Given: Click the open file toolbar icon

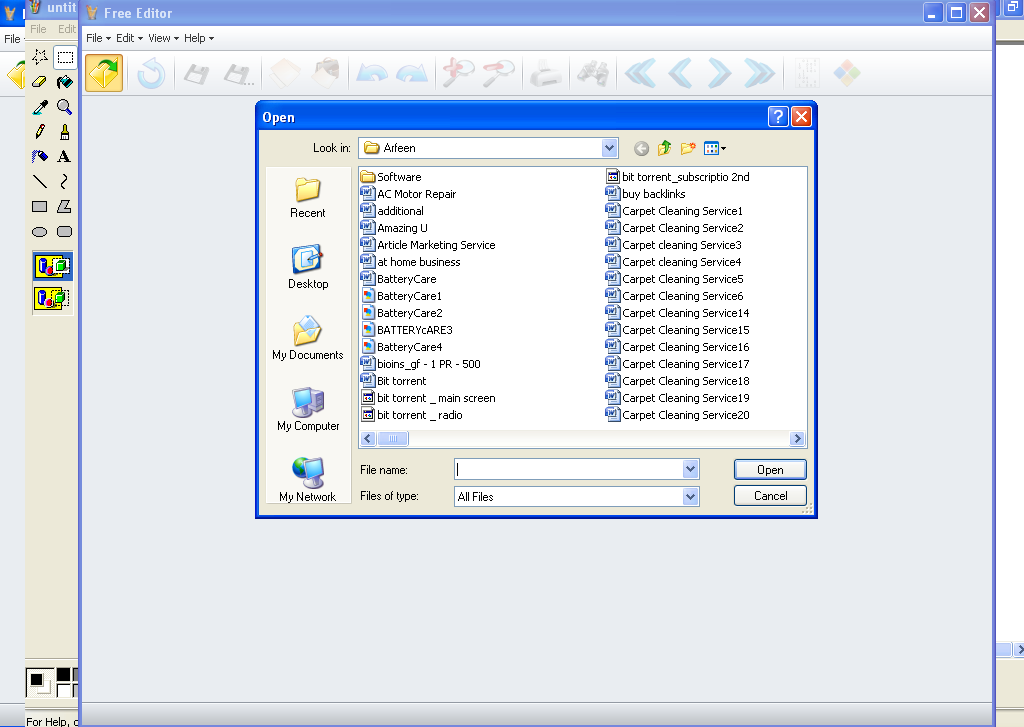Looking at the screenshot, I should point(104,74).
